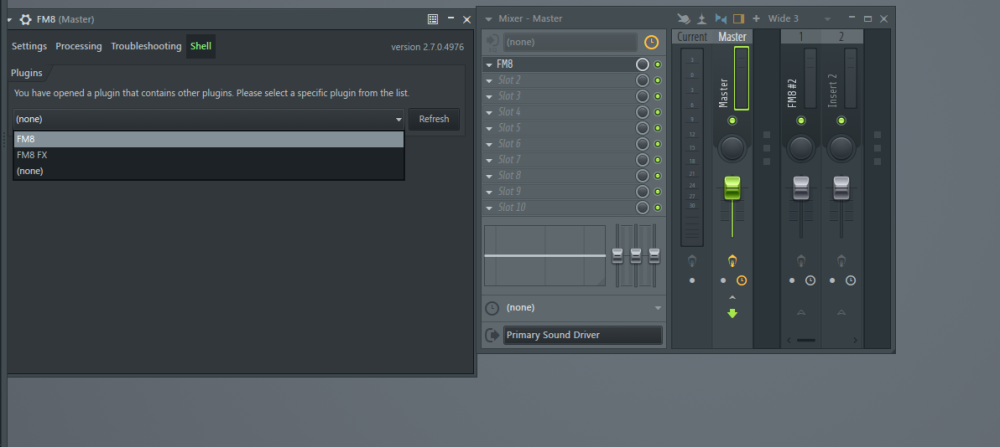This screenshot has height=447, width=1000.
Task: Open the Troubleshooting tab
Action: (x=146, y=47)
